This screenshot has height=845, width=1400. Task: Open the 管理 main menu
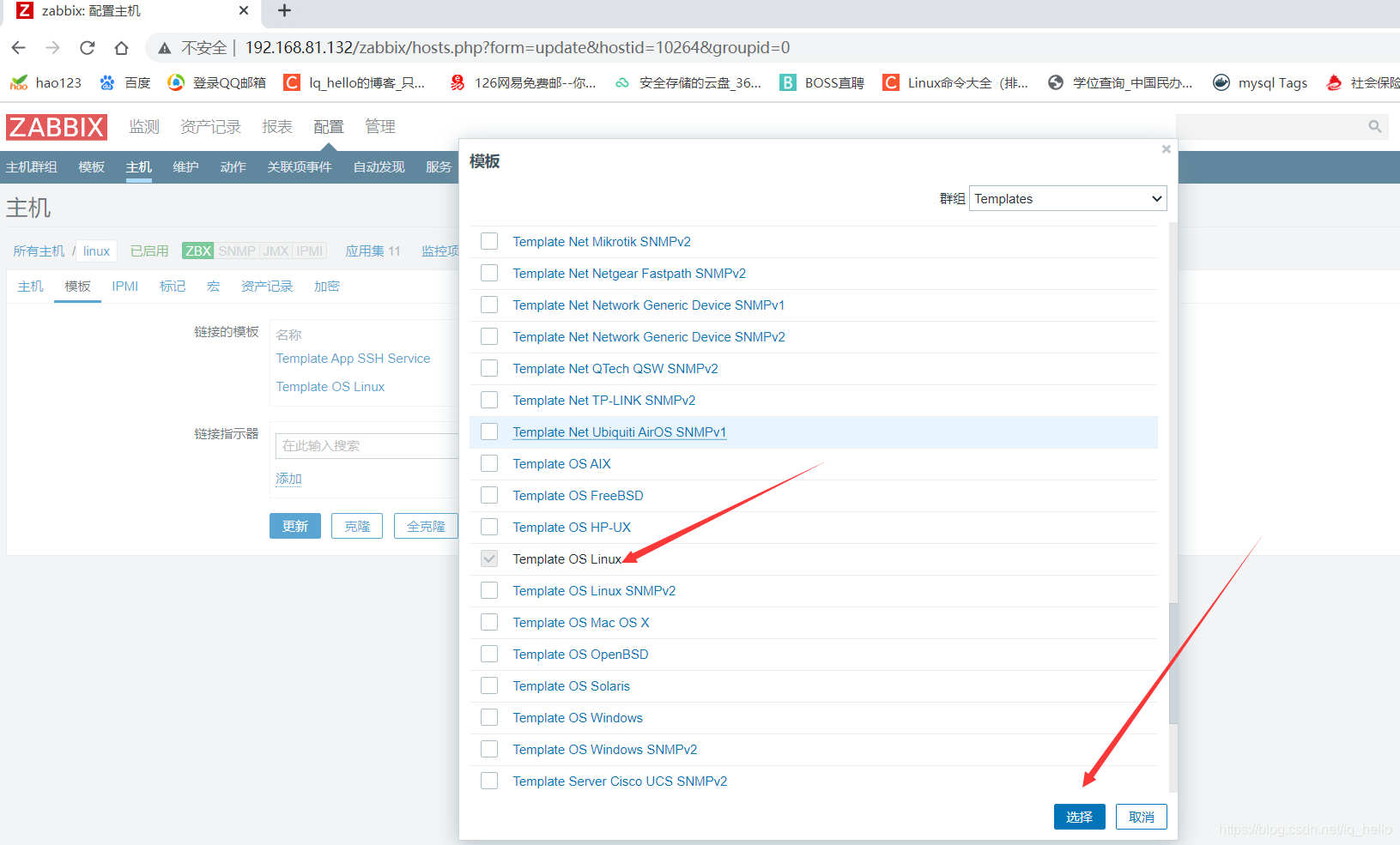pyautogui.click(x=380, y=127)
